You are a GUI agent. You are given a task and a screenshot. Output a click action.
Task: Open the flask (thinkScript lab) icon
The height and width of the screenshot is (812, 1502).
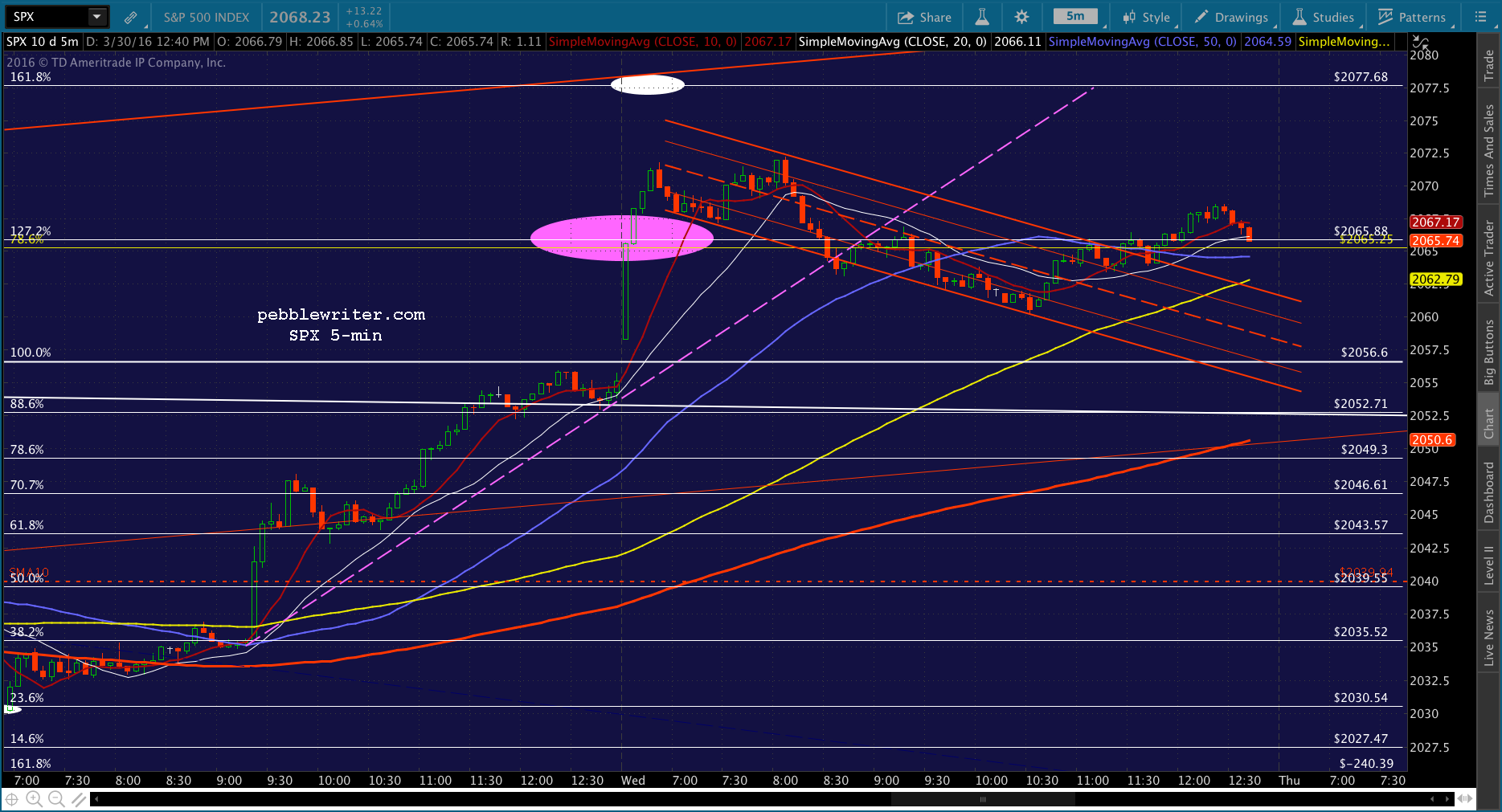tap(981, 17)
